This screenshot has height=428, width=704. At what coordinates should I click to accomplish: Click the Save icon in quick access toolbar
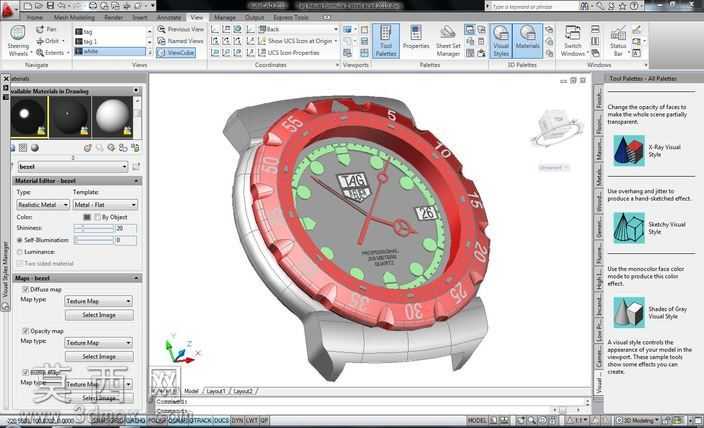pos(50,5)
